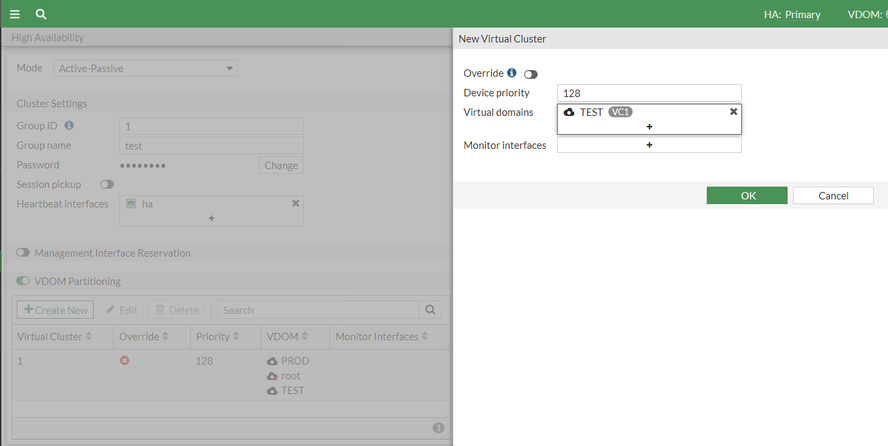Image resolution: width=888 pixels, height=446 pixels.
Task: Click the PROD VDOM entry
Action: point(288,361)
